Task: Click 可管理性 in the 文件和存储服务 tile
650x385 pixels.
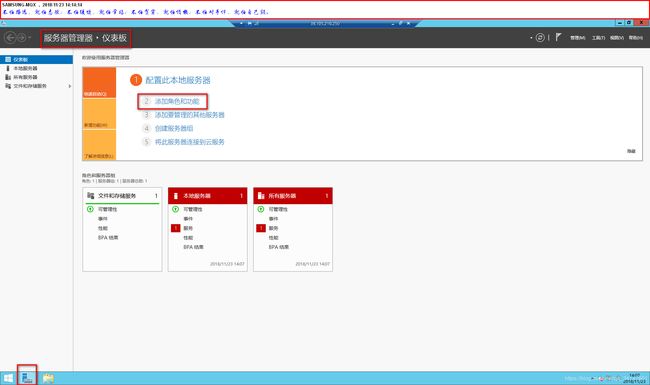Action: 107,209
